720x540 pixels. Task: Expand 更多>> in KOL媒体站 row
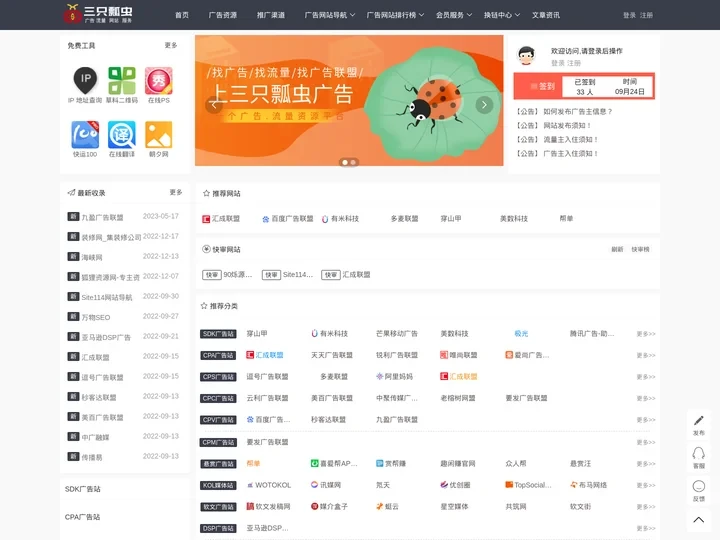click(646, 485)
